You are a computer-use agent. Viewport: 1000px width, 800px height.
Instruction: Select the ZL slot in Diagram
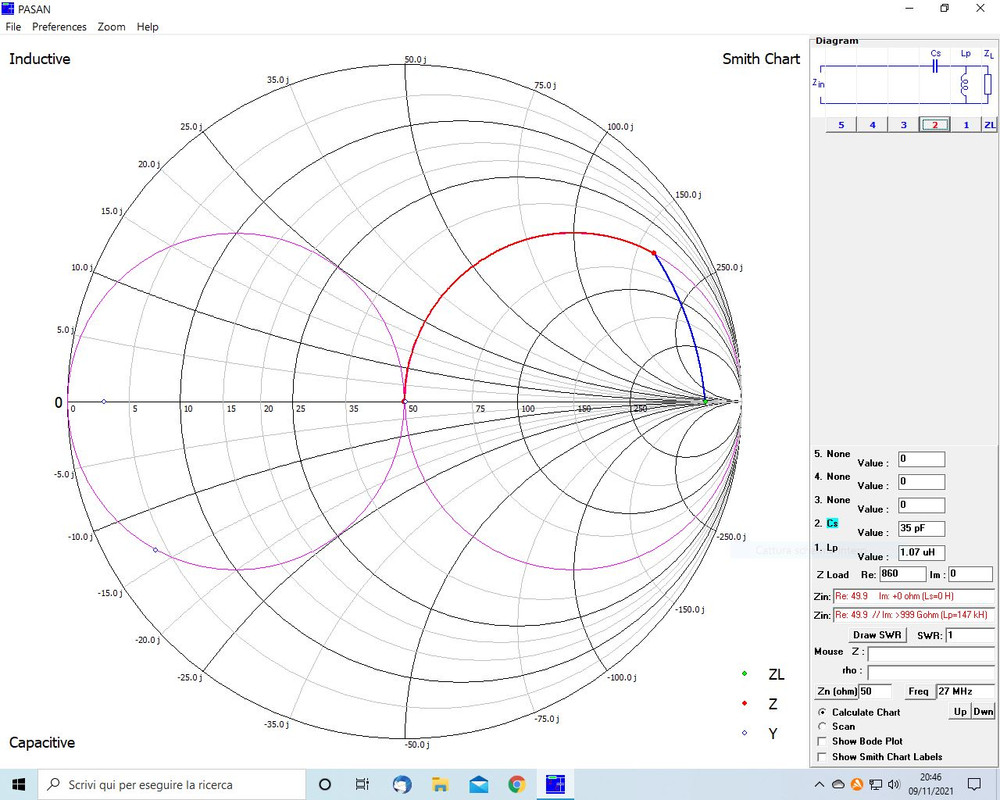point(989,125)
